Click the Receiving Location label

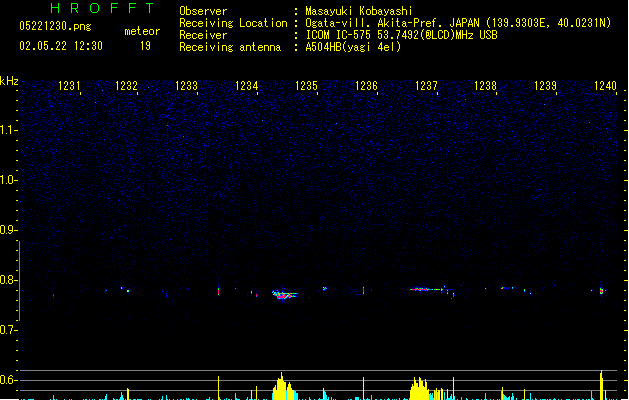click(x=233, y=23)
